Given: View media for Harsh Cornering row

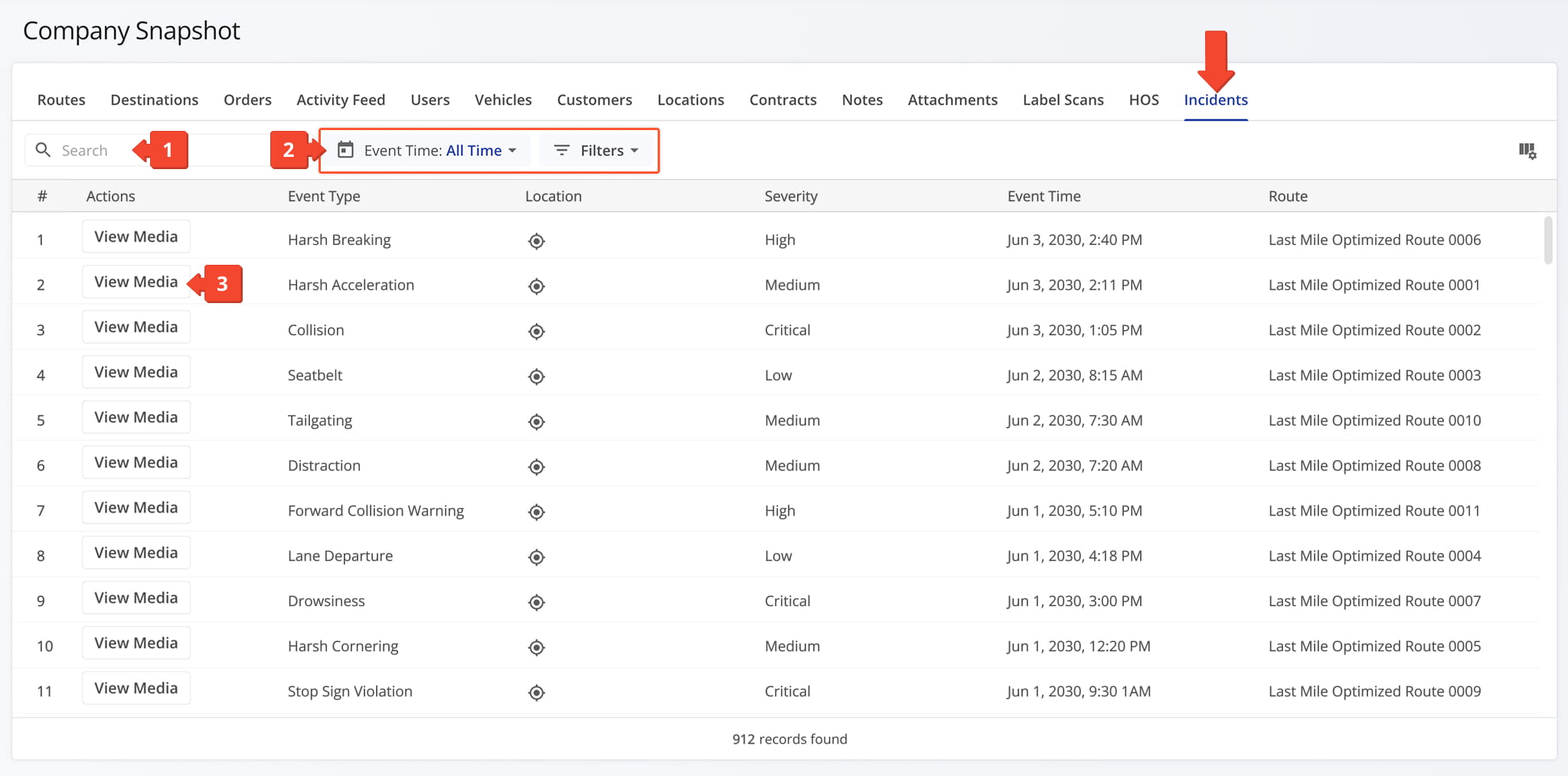Looking at the screenshot, I should point(136,643).
